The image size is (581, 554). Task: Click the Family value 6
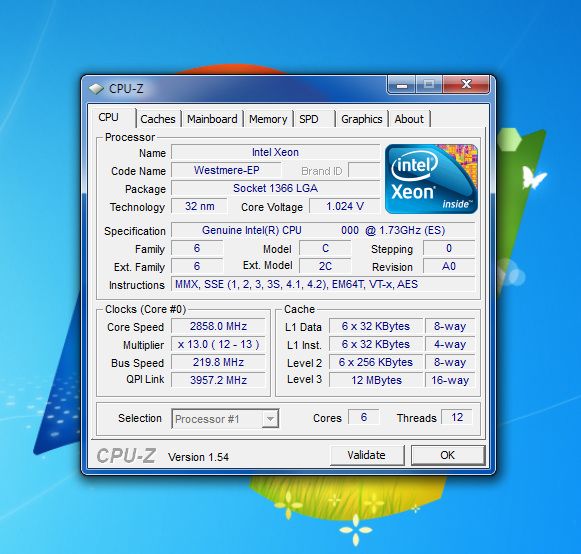[x=197, y=248]
